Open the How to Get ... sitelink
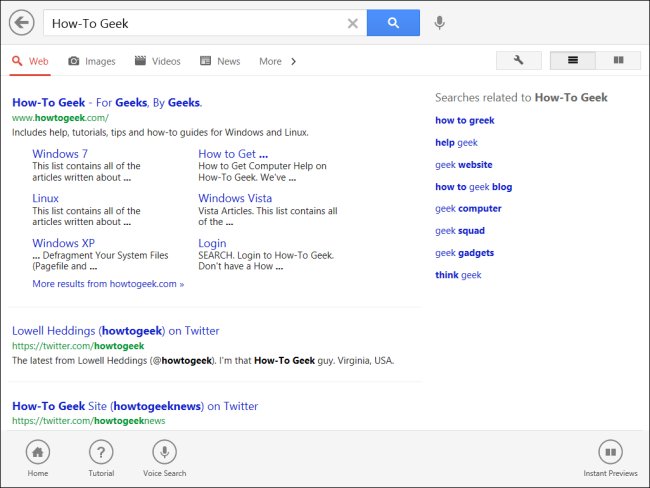This screenshot has height=488, width=650. (233, 154)
